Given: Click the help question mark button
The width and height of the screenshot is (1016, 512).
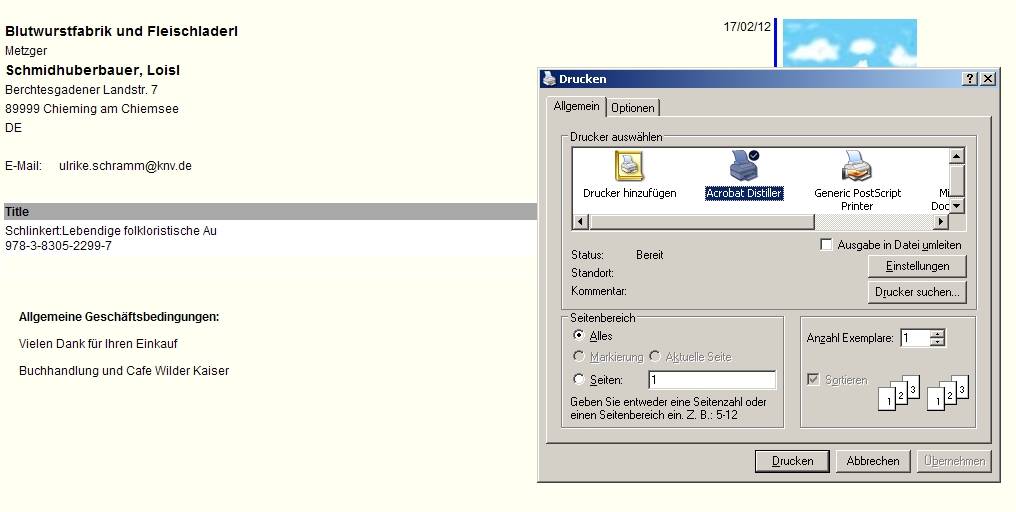Looking at the screenshot, I should click(x=970, y=79).
